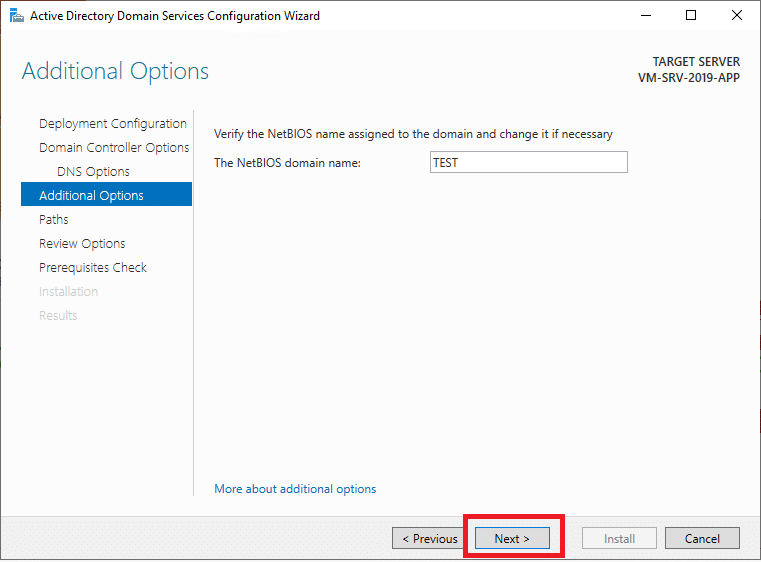Jump to the Paths step

[54, 220]
